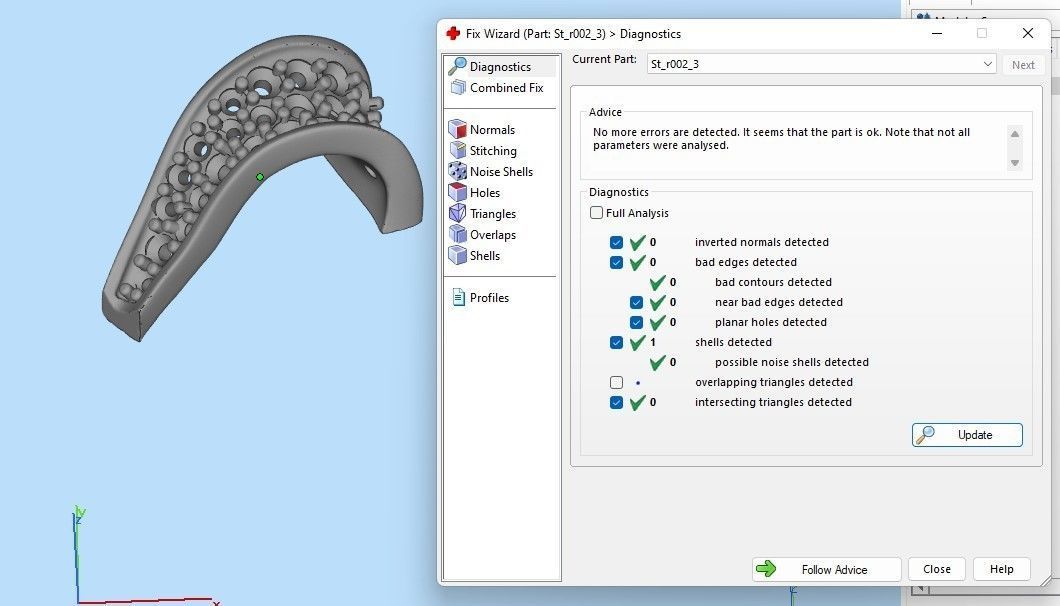The image size is (1060, 606).
Task: Click the Holes cube icon
Action: (458, 192)
